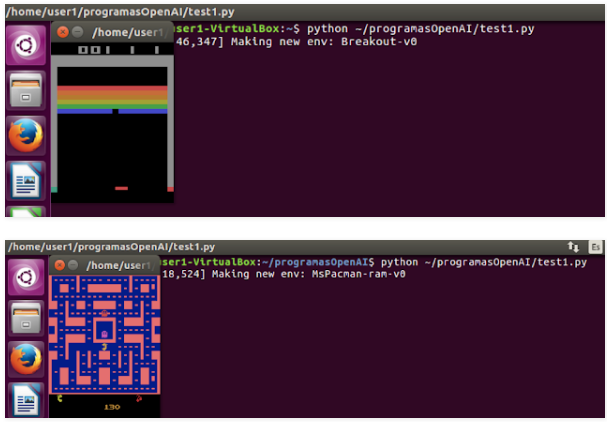Open LibreOffice Writer in bottom screenshot launcher
This screenshot has width=607, height=422.
26,400
